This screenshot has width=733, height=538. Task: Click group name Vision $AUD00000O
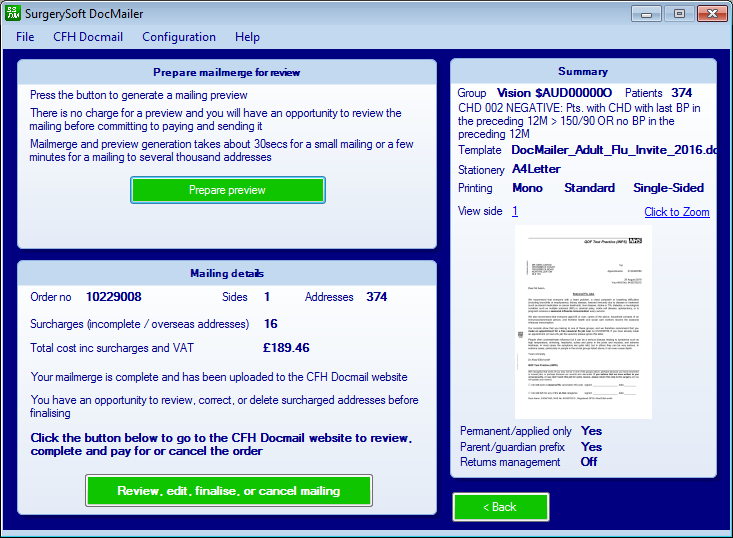click(x=554, y=93)
